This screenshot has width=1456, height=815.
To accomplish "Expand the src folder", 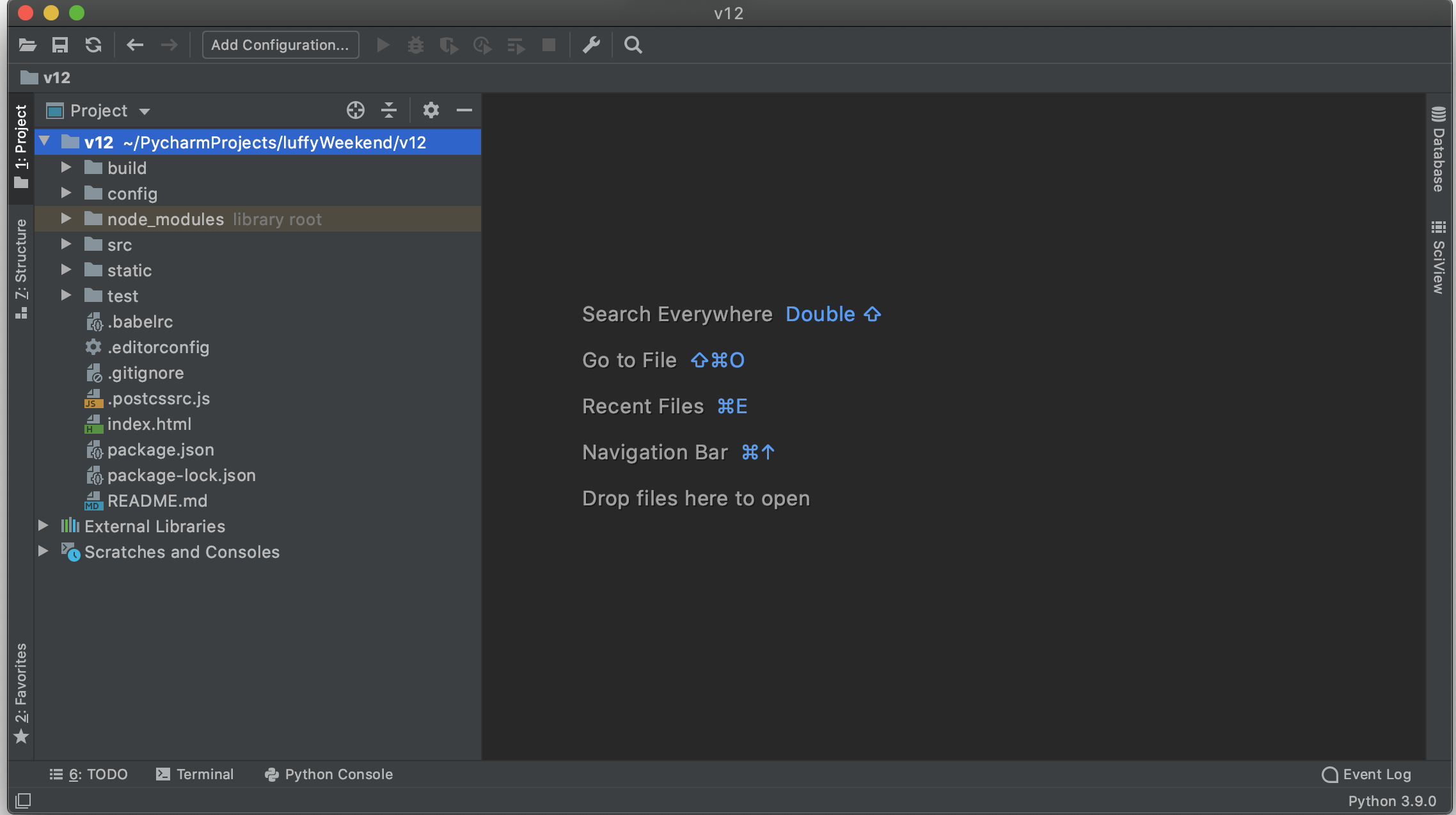I will pos(66,244).
